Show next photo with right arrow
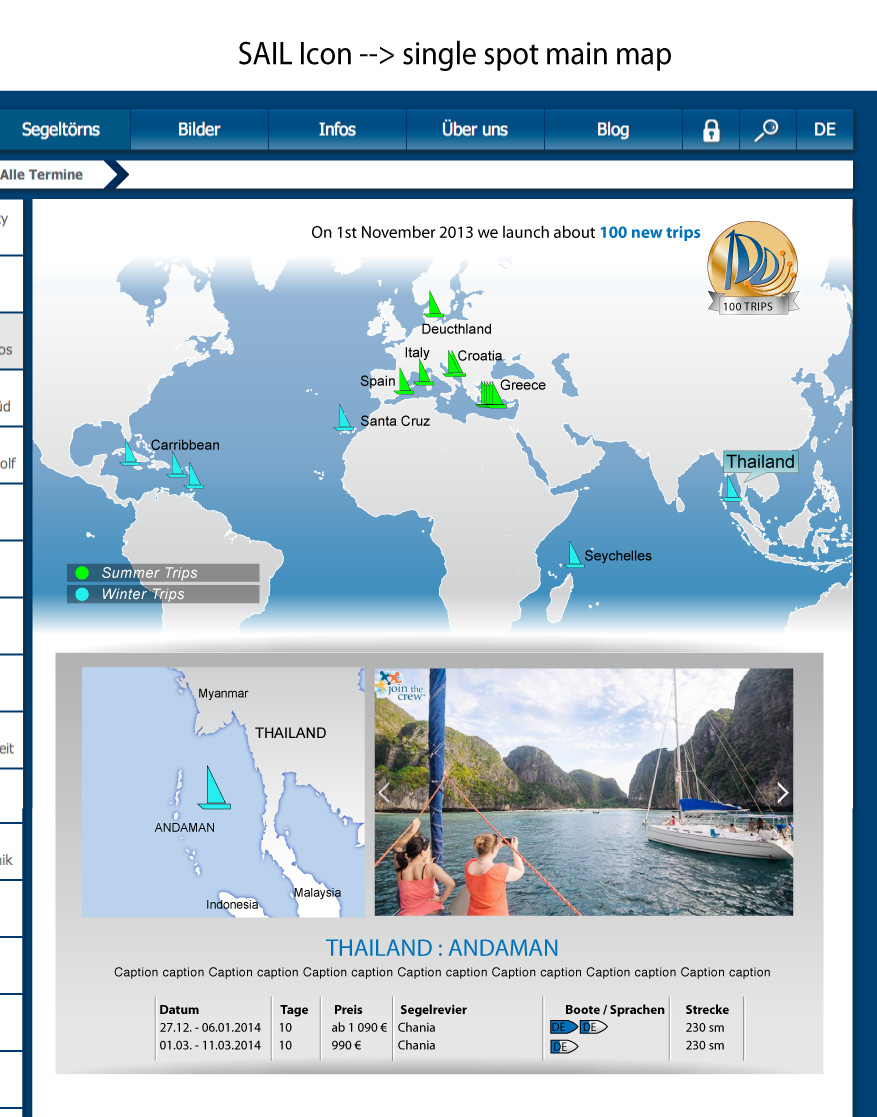The height and width of the screenshot is (1117, 877). coord(782,793)
